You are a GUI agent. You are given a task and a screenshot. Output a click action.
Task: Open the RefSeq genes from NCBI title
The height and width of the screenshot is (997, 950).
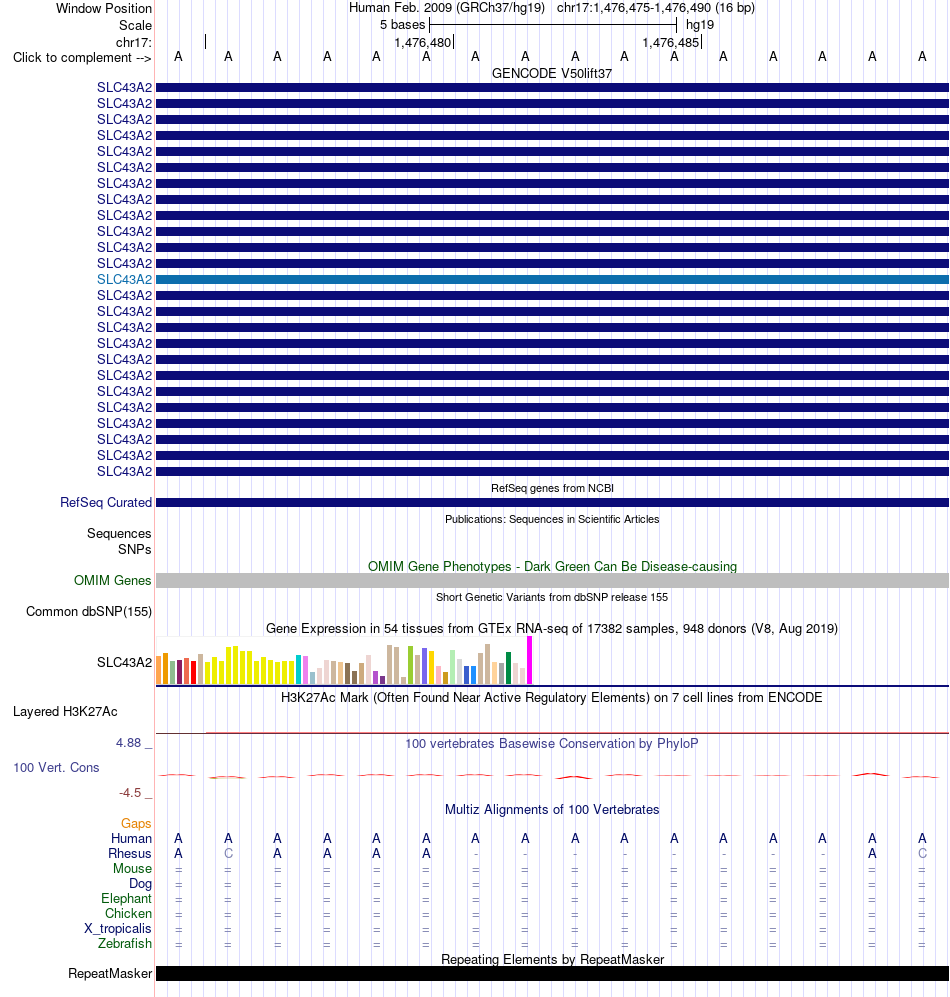click(552, 488)
